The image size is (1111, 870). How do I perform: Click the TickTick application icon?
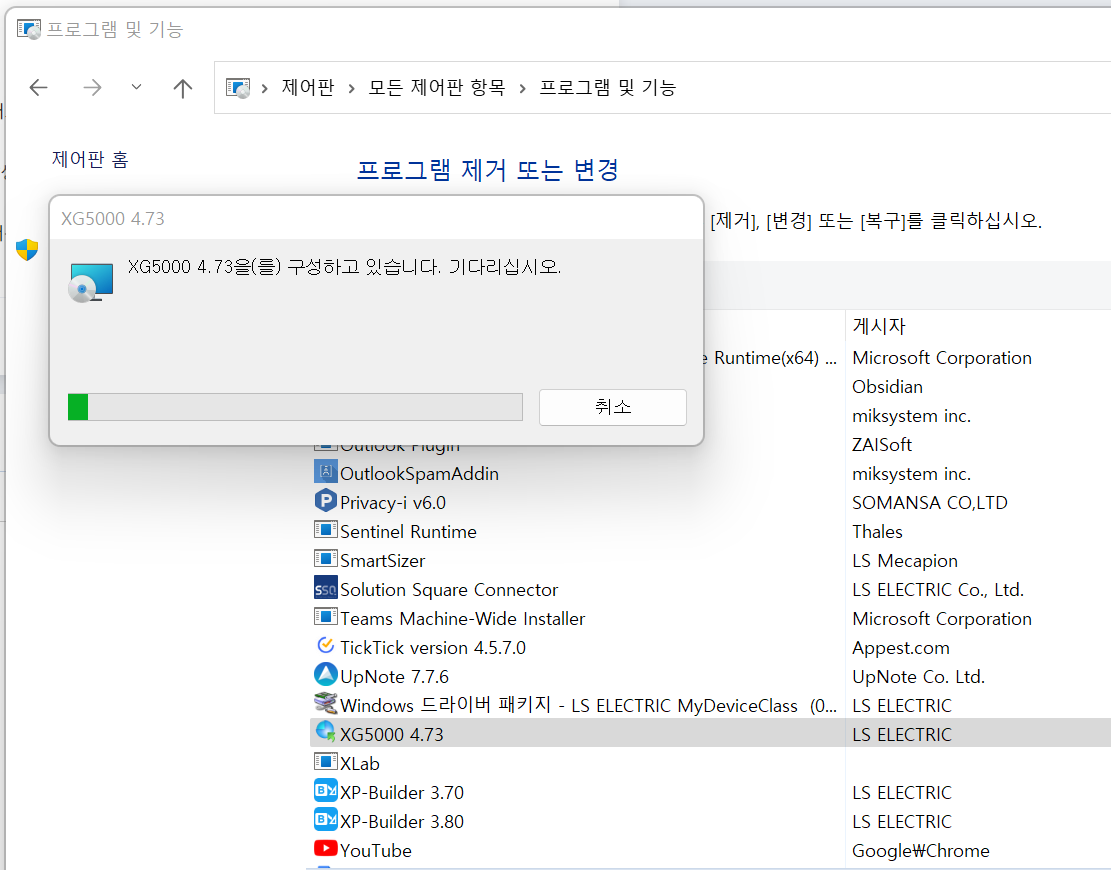pyautogui.click(x=325, y=647)
